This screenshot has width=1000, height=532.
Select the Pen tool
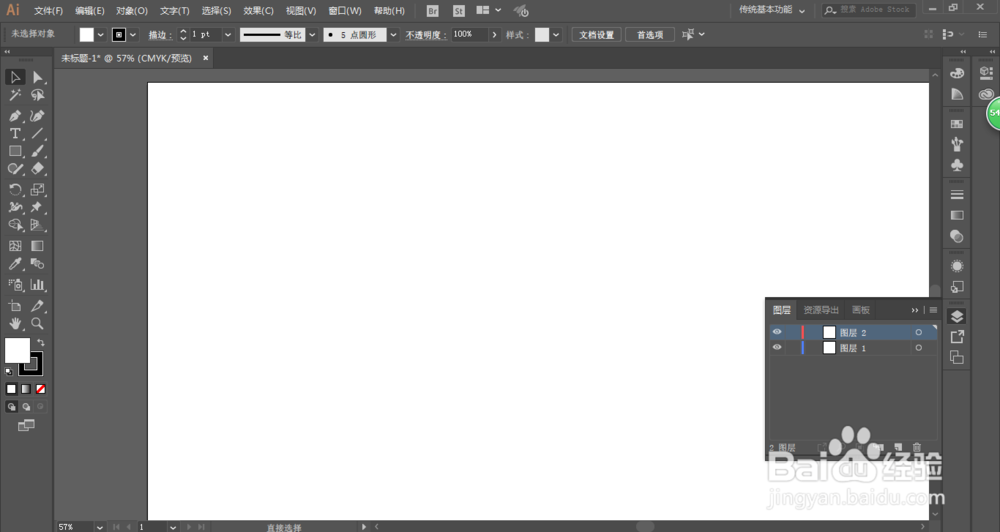coord(15,116)
